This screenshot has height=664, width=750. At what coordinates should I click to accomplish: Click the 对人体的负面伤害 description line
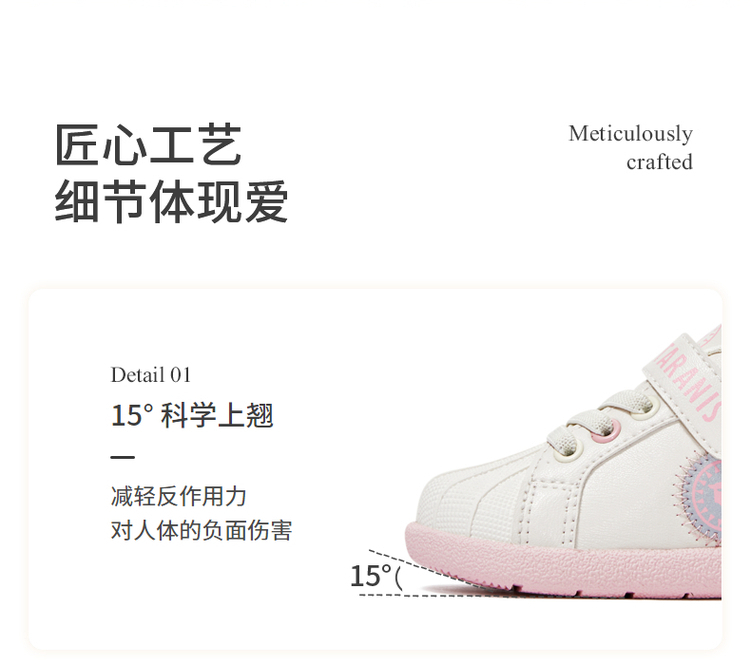pos(201,530)
